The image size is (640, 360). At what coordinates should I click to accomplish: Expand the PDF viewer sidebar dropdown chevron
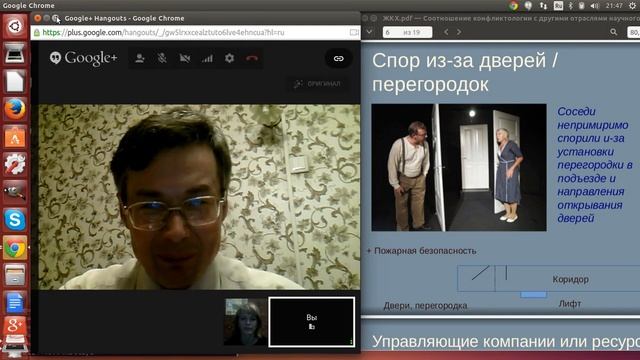tap(369, 32)
